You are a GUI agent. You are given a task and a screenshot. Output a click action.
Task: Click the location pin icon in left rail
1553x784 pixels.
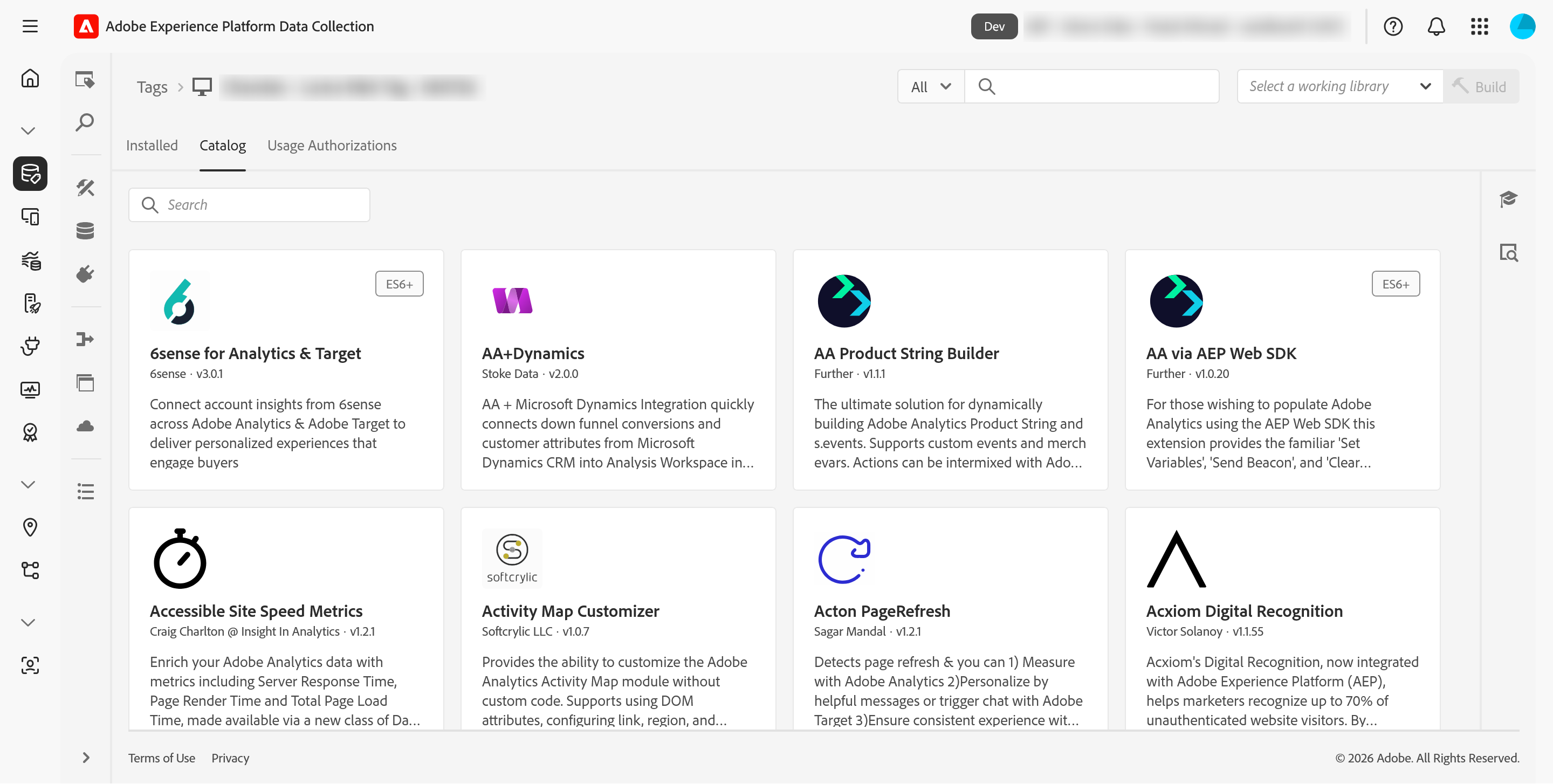tap(30, 527)
